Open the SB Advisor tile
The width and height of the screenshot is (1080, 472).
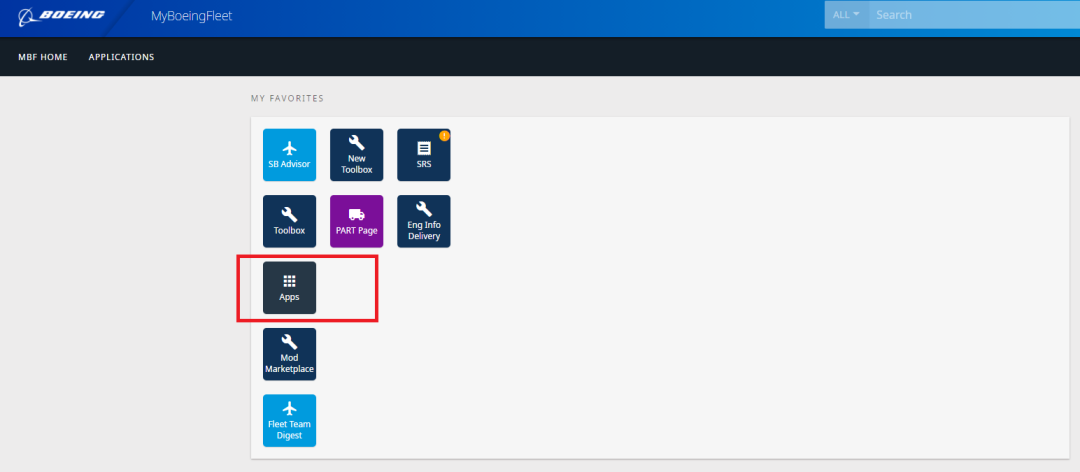point(289,155)
